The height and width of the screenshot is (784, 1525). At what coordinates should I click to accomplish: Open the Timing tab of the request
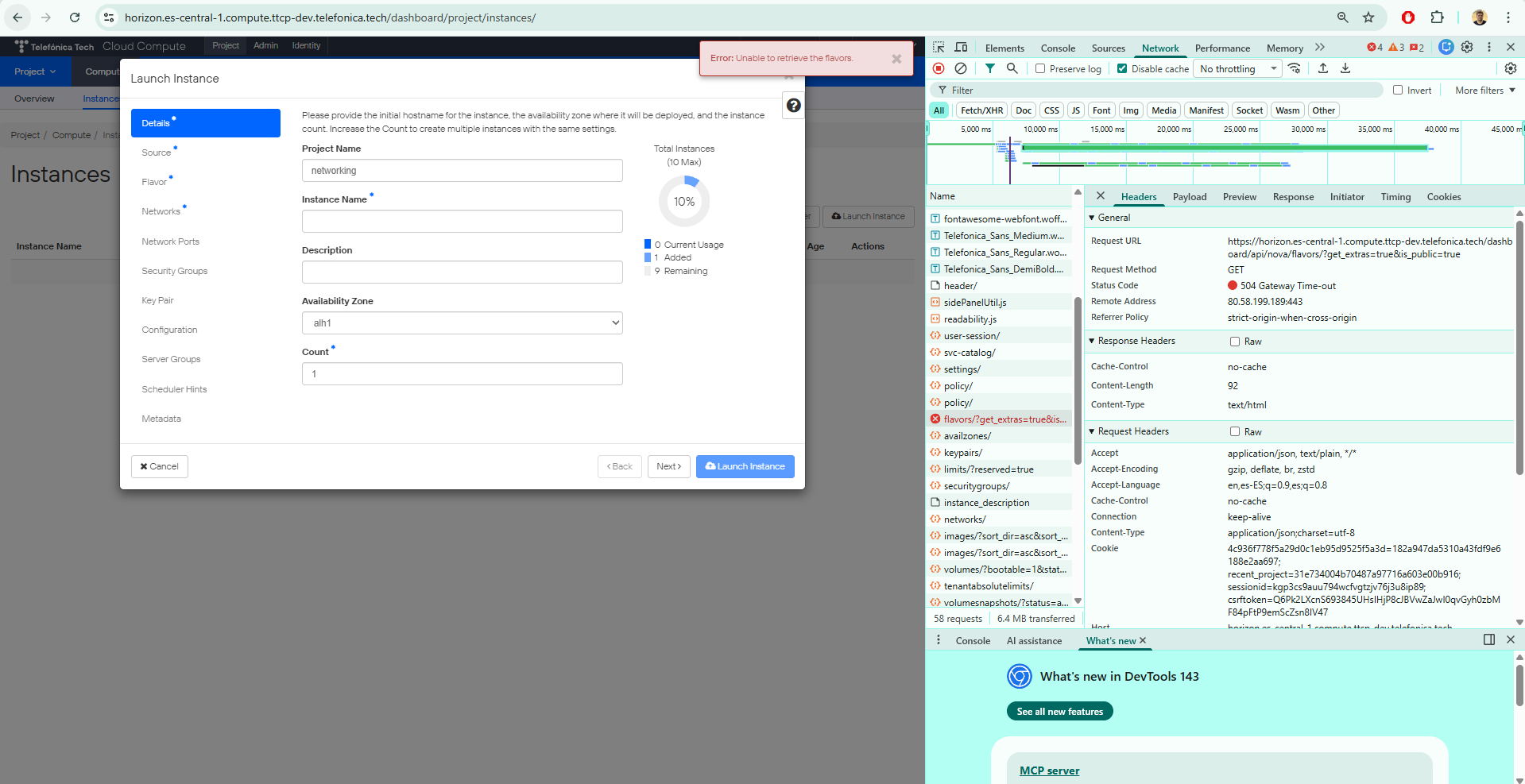pyautogui.click(x=1395, y=197)
